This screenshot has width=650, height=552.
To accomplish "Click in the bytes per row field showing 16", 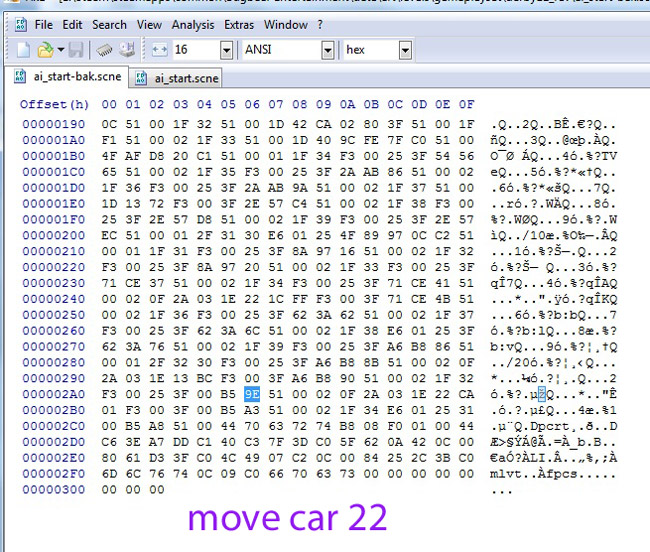I will 196,50.
